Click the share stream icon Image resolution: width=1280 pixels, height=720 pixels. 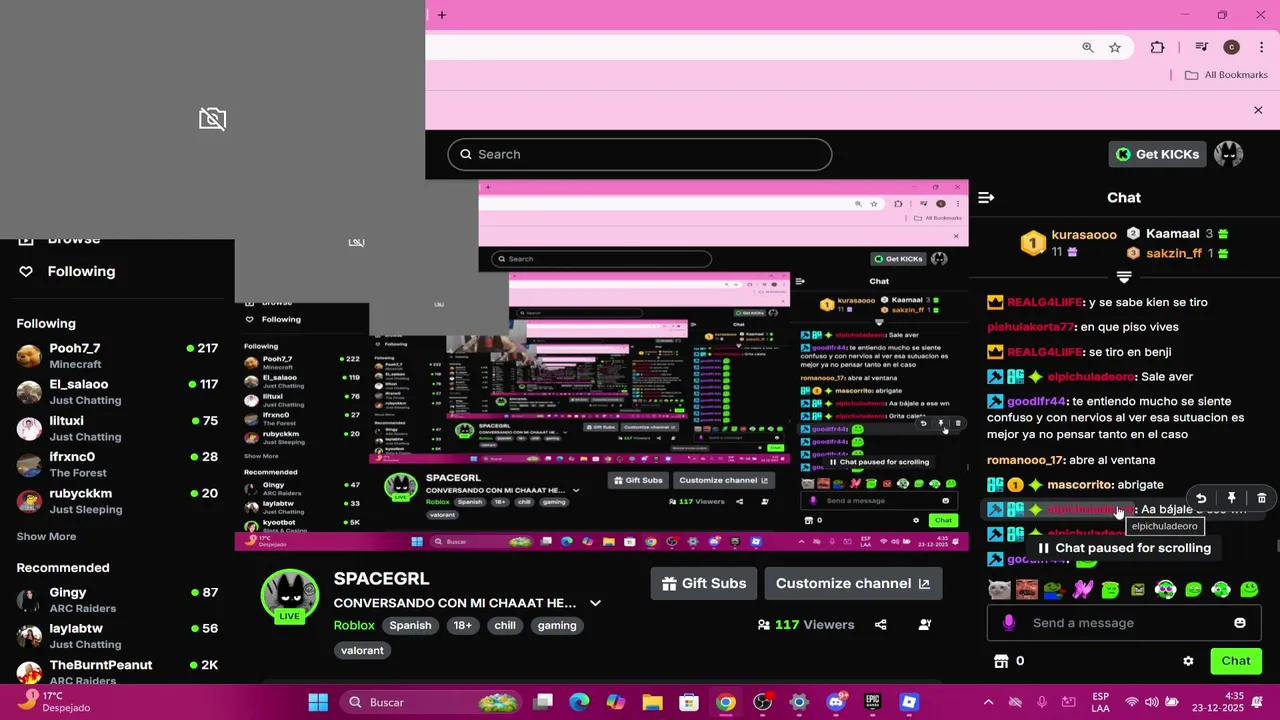point(880,625)
